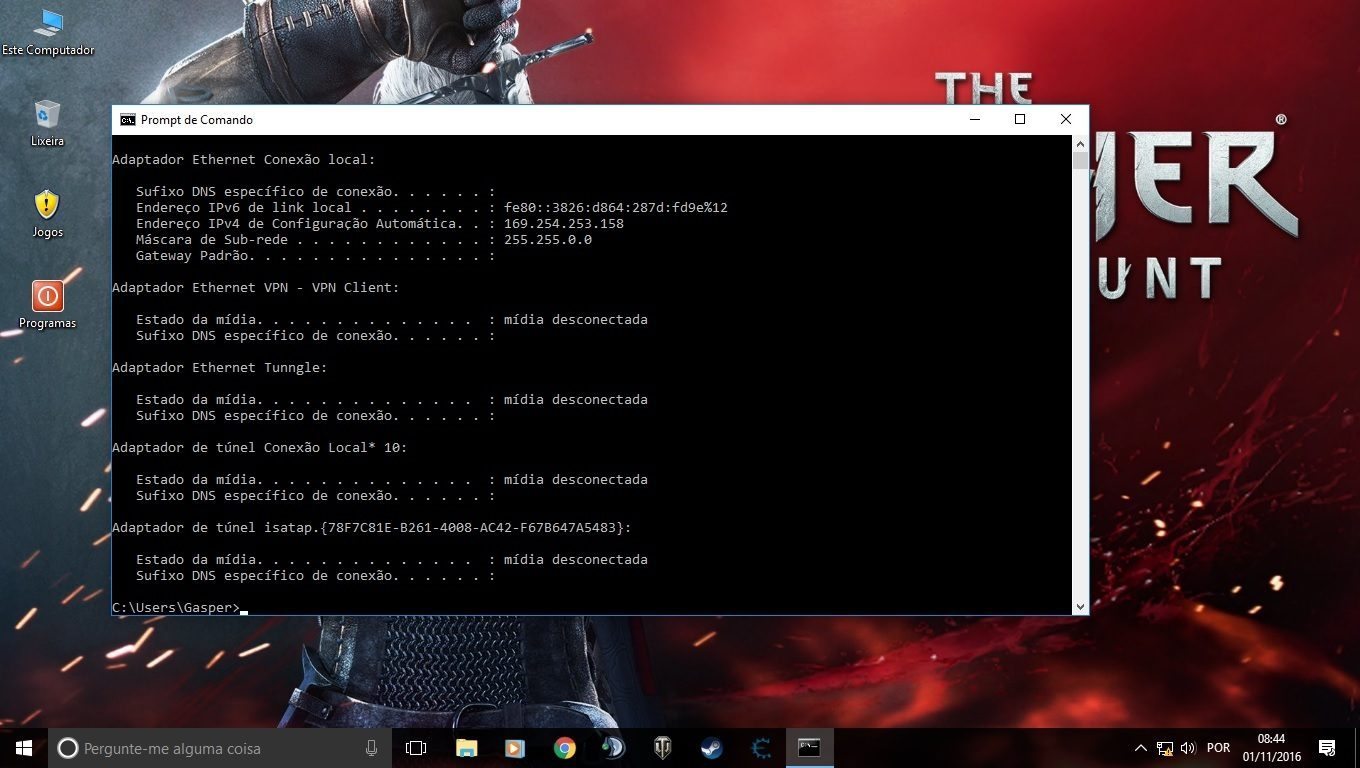Click the console vertical scrollbar thumb
This screenshot has width=1360, height=768.
point(1080,160)
